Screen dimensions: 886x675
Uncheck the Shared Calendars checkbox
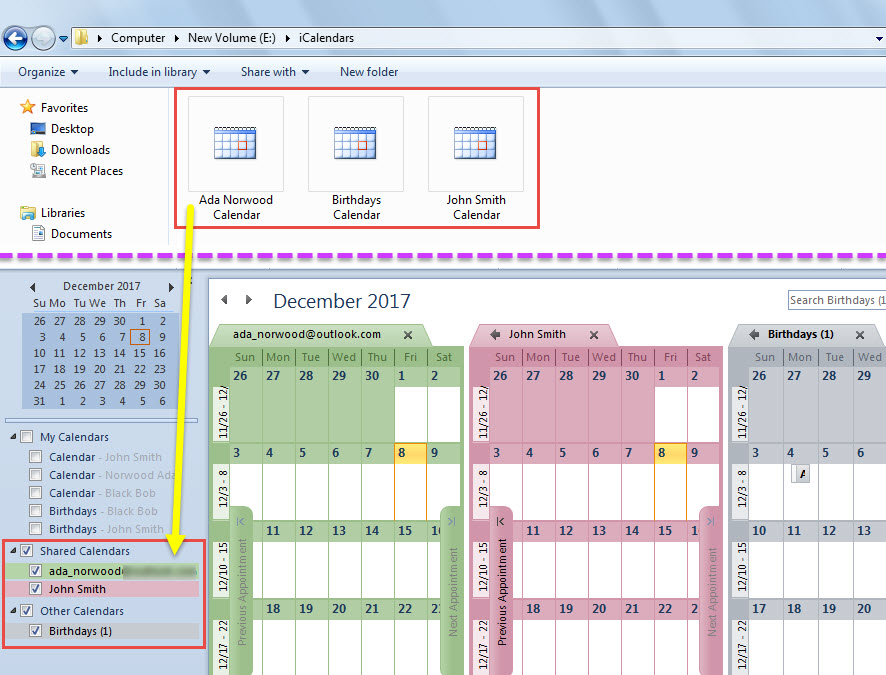(27, 551)
